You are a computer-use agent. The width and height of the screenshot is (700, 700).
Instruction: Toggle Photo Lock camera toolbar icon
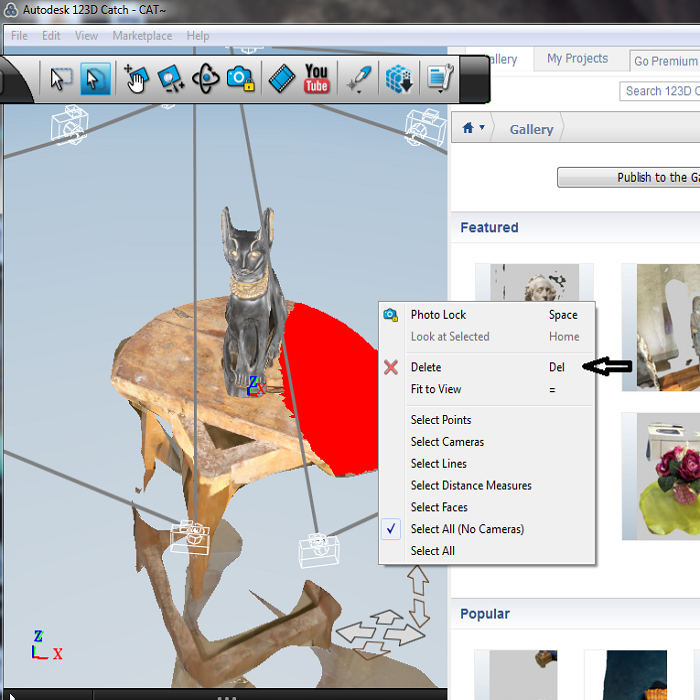point(240,79)
